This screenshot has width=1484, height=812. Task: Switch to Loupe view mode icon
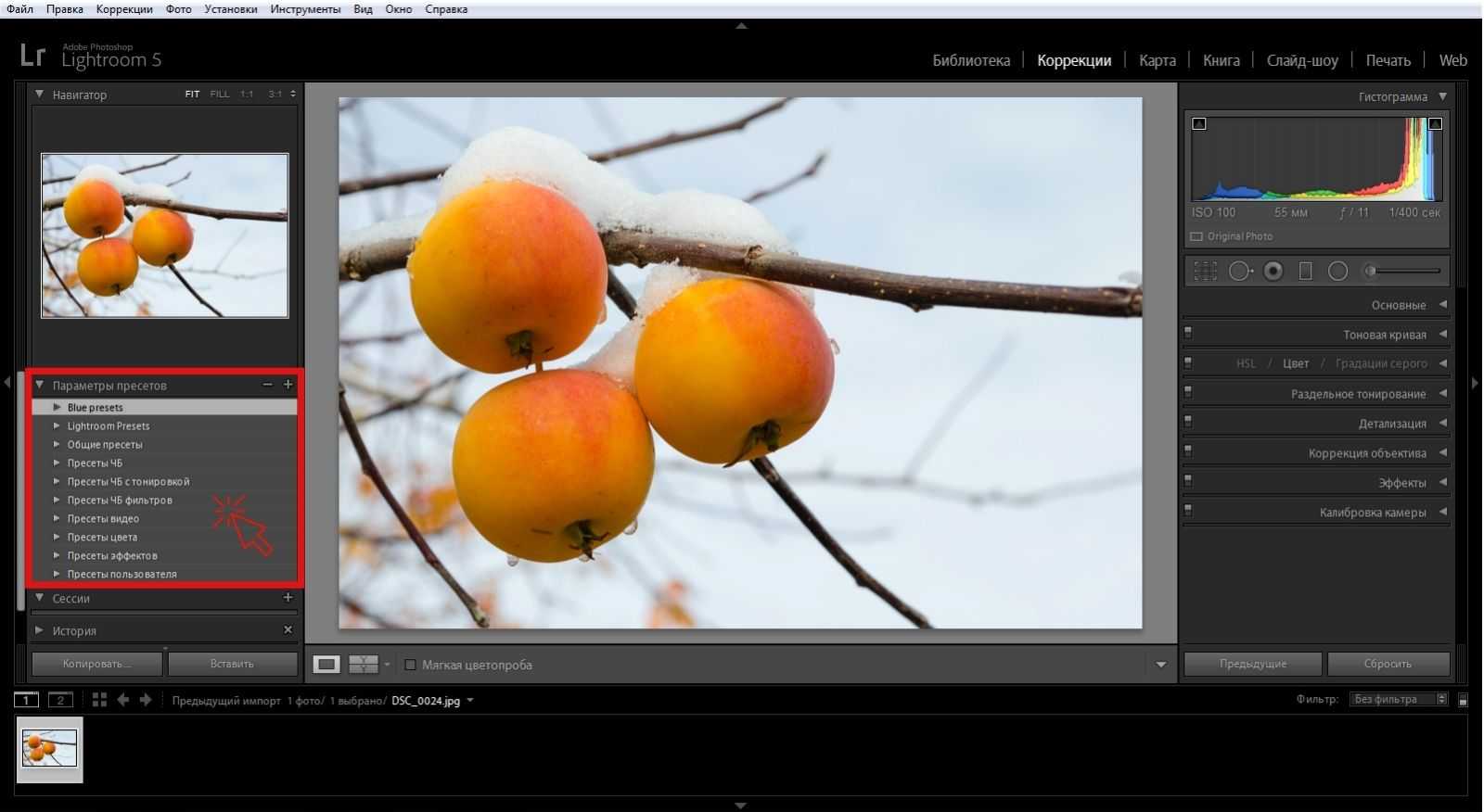[x=326, y=664]
